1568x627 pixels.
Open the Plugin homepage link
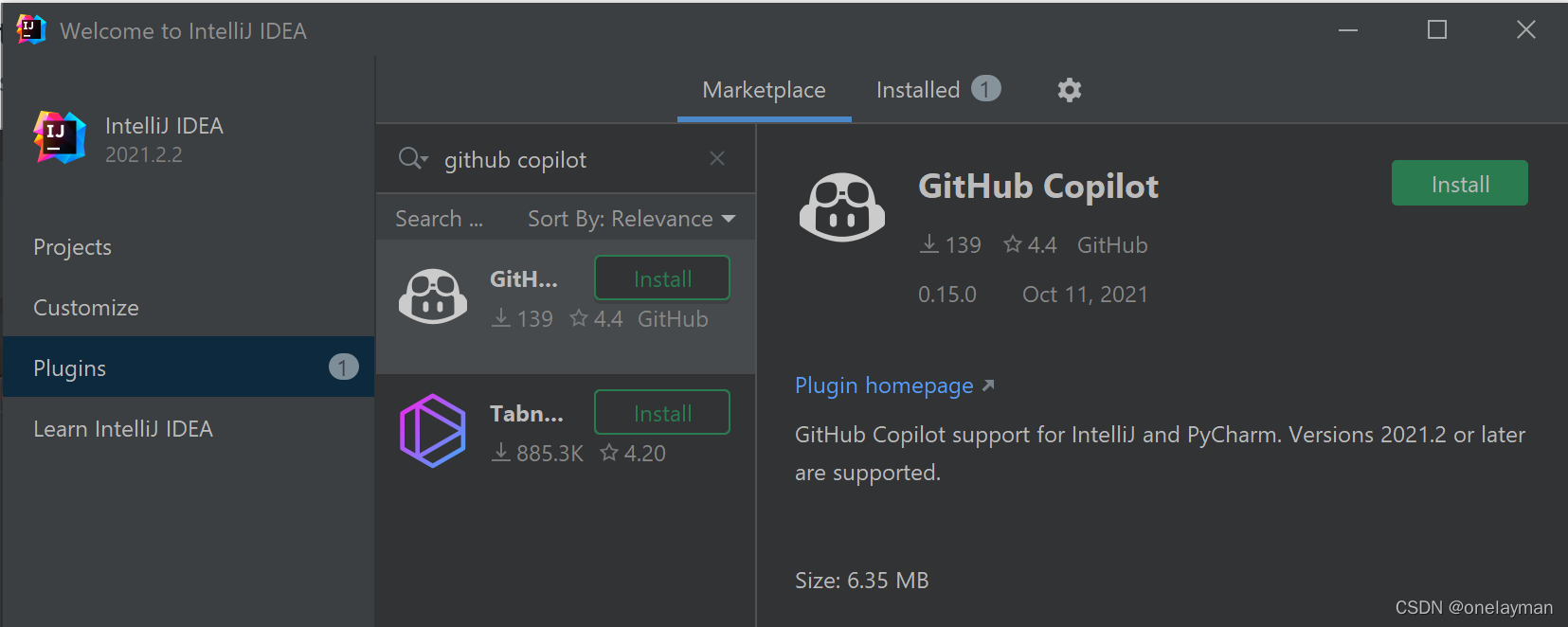[x=884, y=385]
